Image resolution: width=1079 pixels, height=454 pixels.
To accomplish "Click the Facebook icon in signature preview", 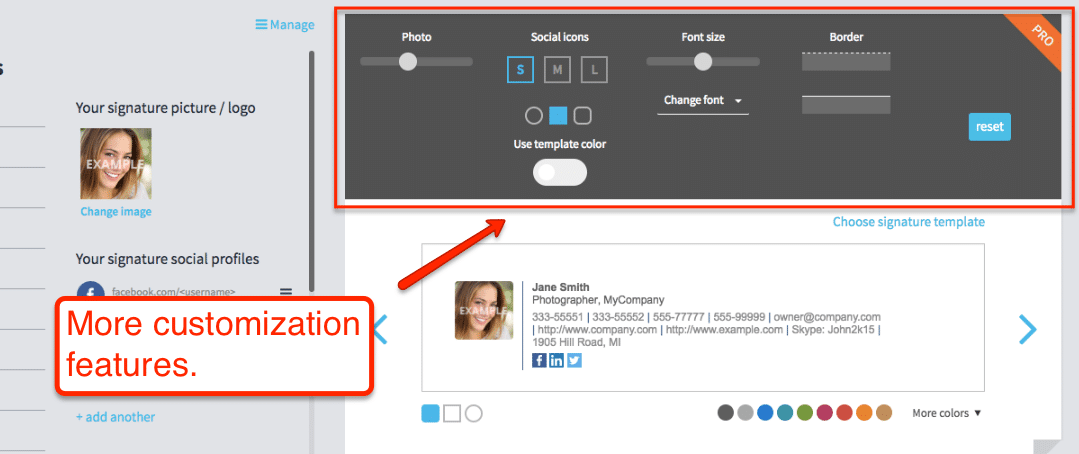I will click(539, 360).
